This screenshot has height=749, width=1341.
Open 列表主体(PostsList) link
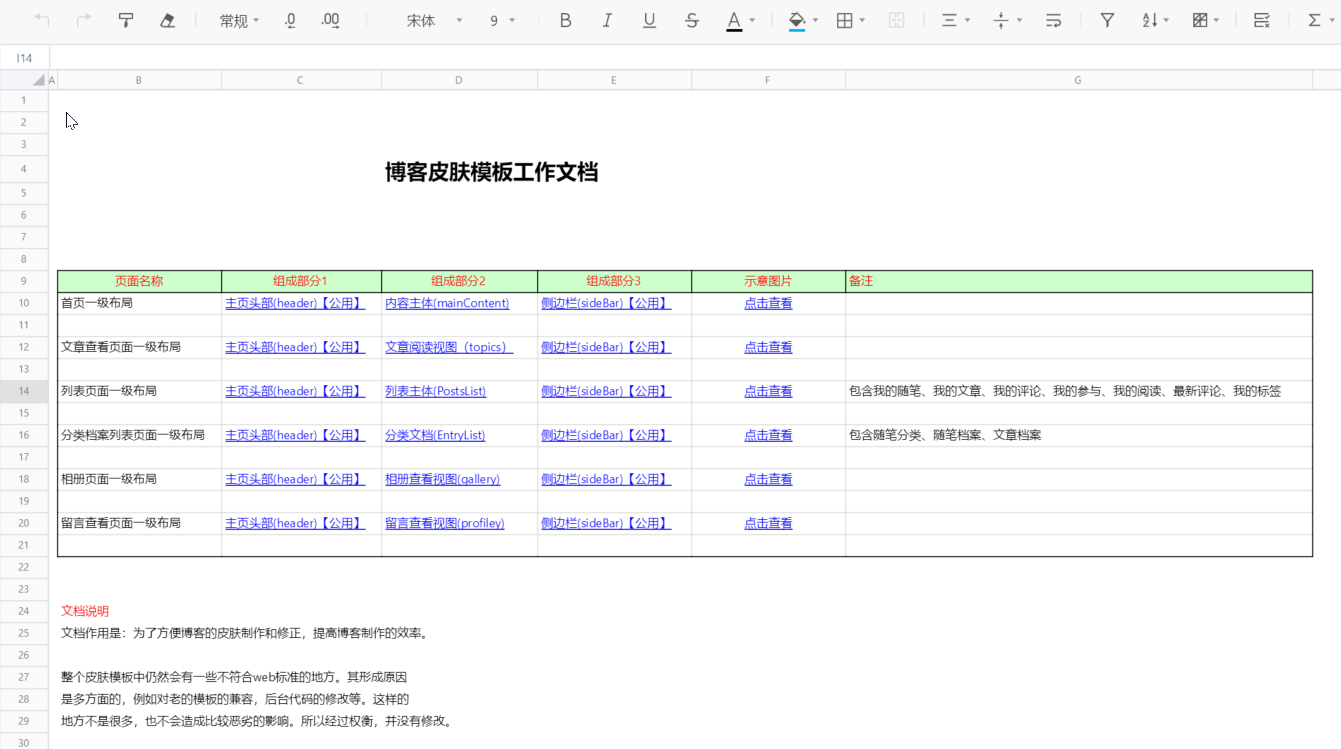pos(435,391)
